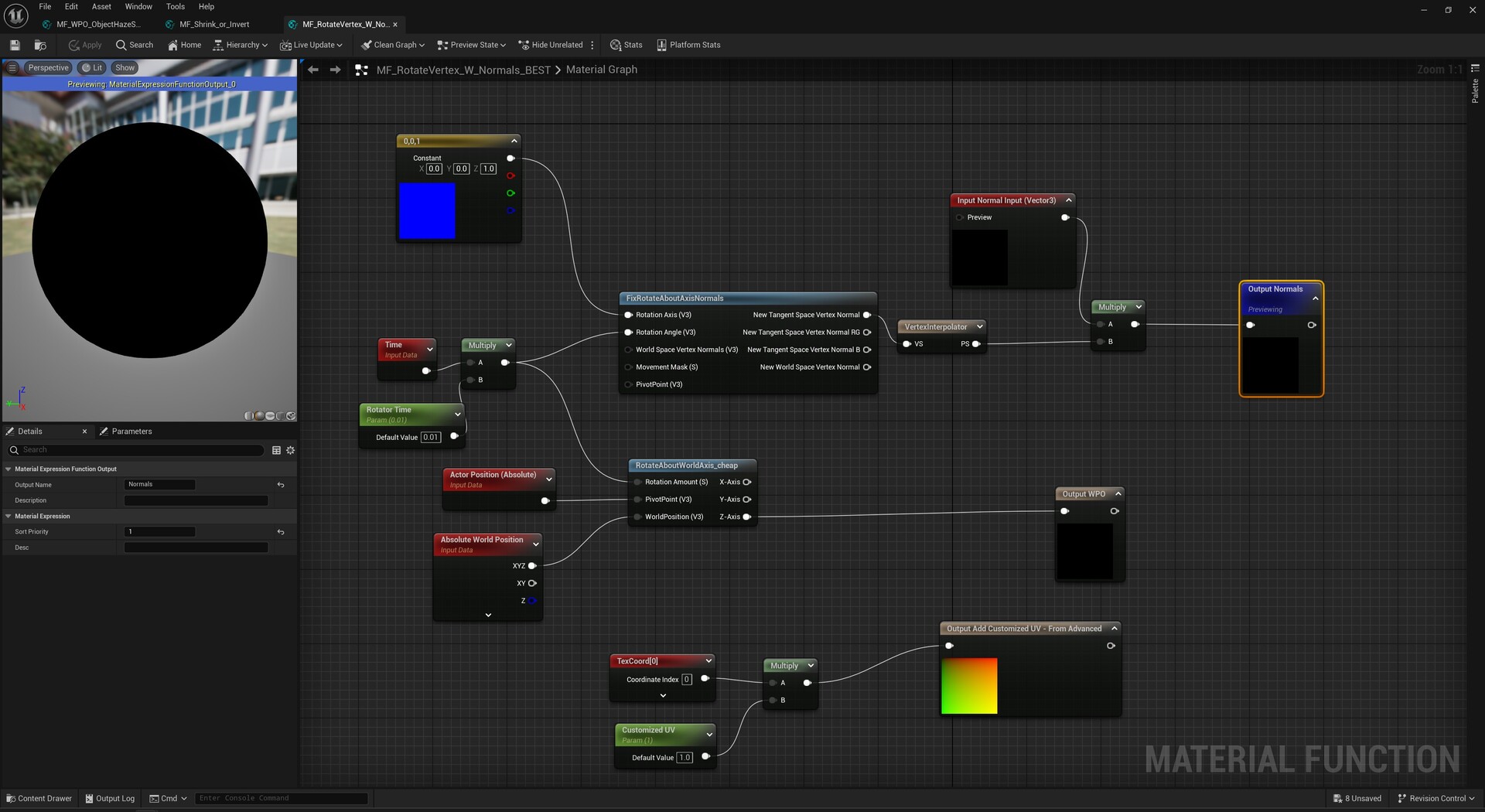Image resolution: width=1485 pixels, height=812 pixels.
Task: Click the Home icon in the toolbar
Action: [x=184, y=45]
